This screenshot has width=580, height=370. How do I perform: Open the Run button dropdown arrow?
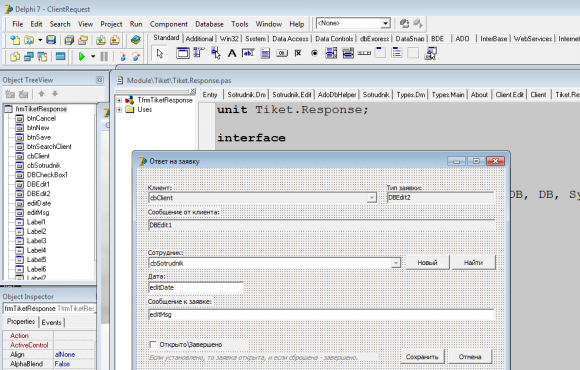93,57
